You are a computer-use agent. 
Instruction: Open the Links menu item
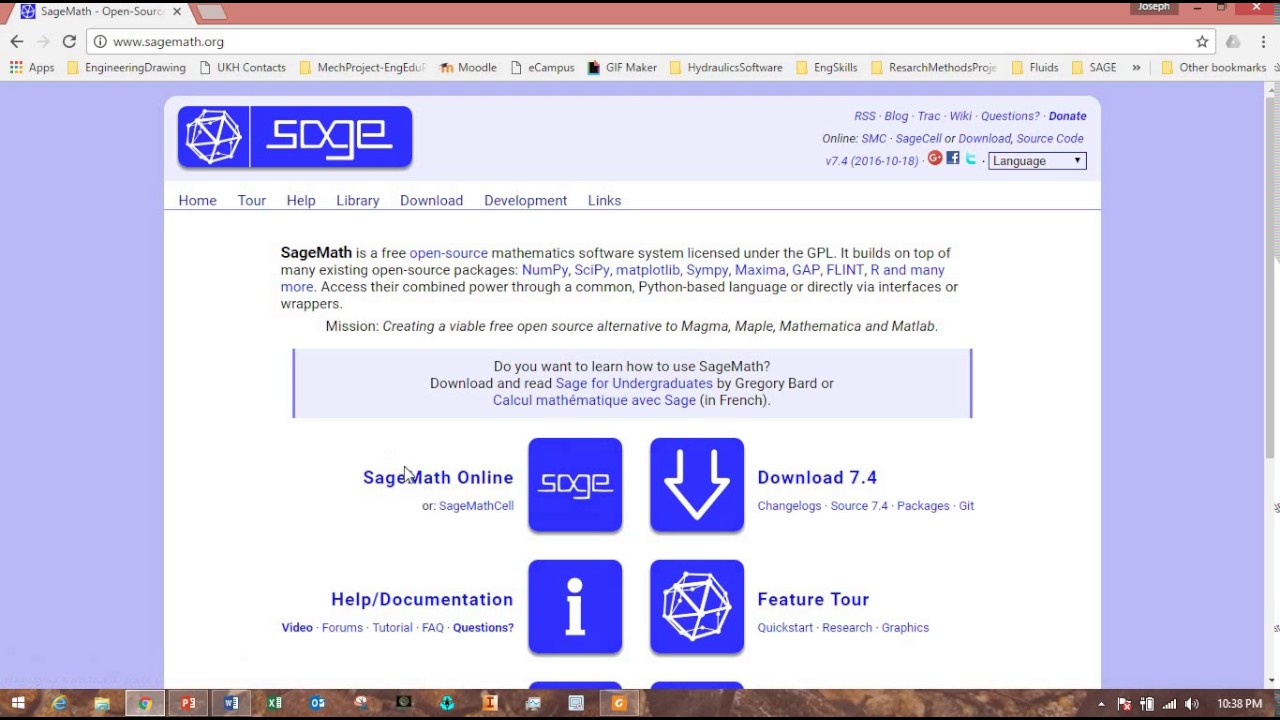[x=604, y=200]
